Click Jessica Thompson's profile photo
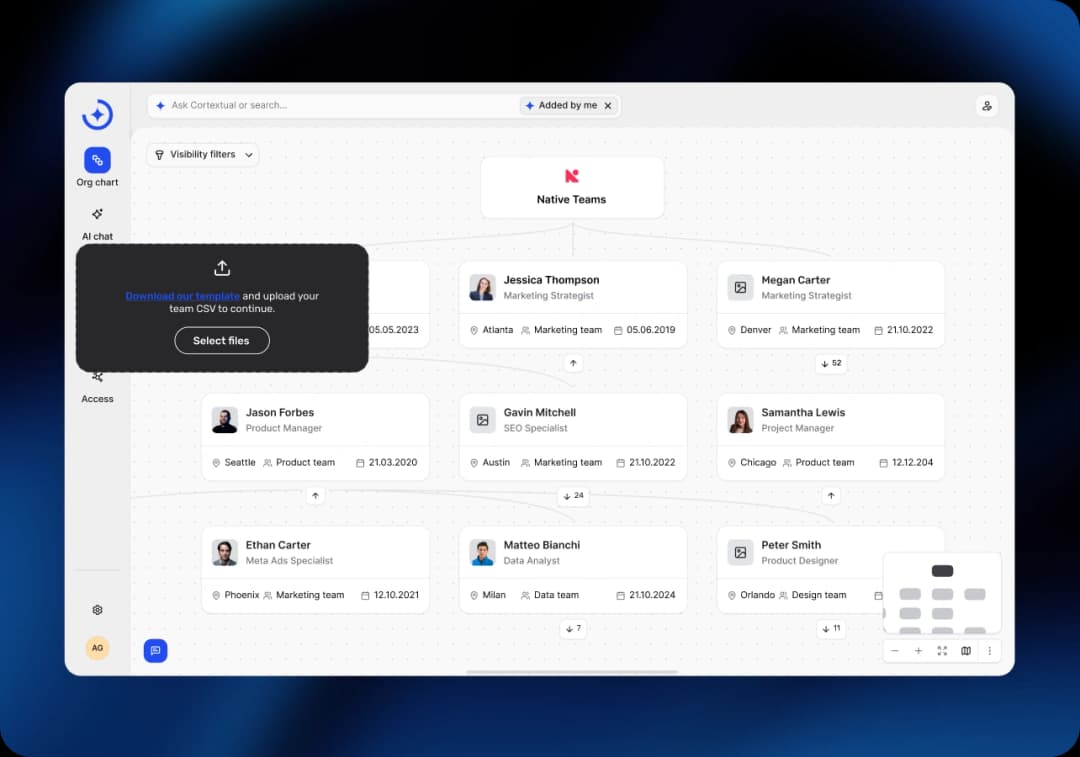Image resolution: width=1080 pixels, height=757 pixels. (x=482, y=287)
